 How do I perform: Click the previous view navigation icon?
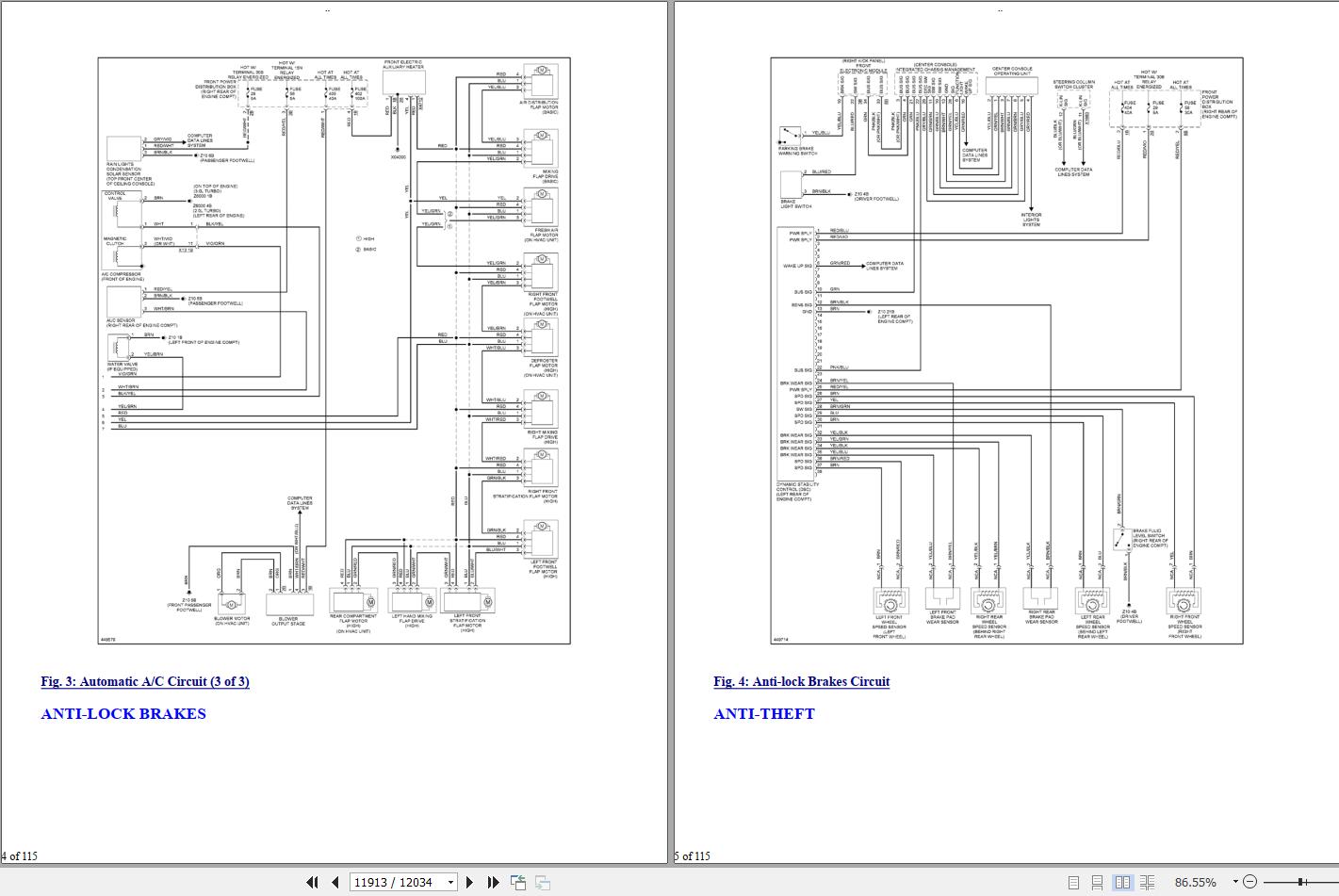pyautogui.click(x=517, y=882)
